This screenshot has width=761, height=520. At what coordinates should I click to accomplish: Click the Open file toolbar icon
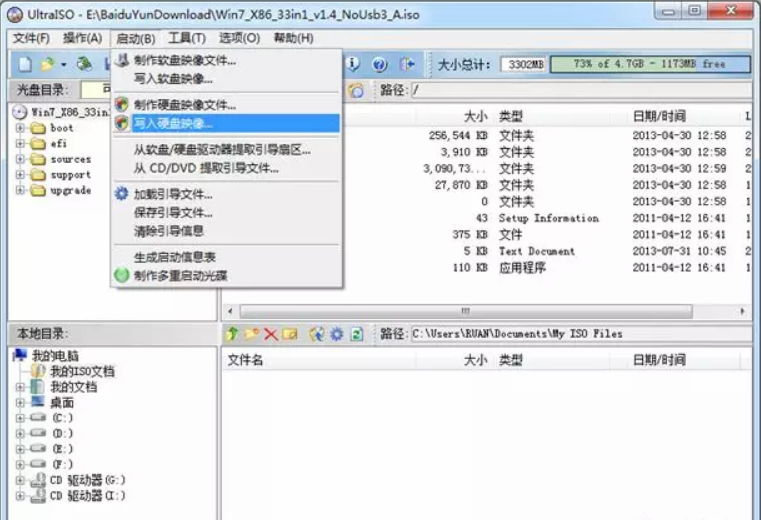pos(47,64)
